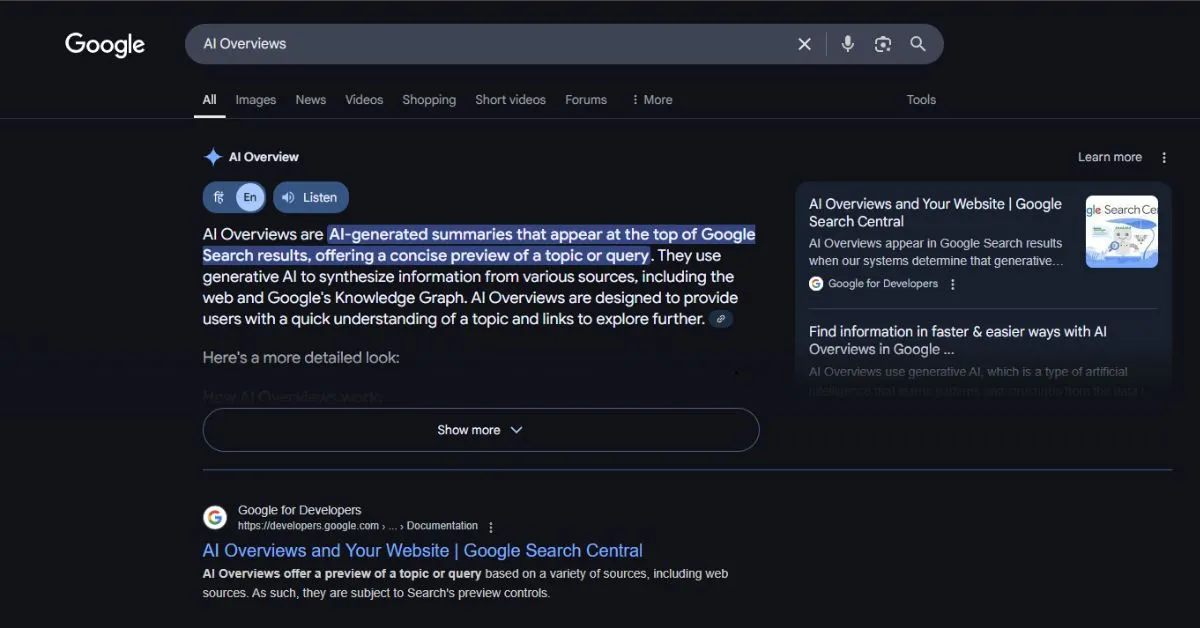The width and height of the screenshot is (1200, 628).
Task: Open three-dot menu beside Google for Developers card
Action: tap(952, 284)
